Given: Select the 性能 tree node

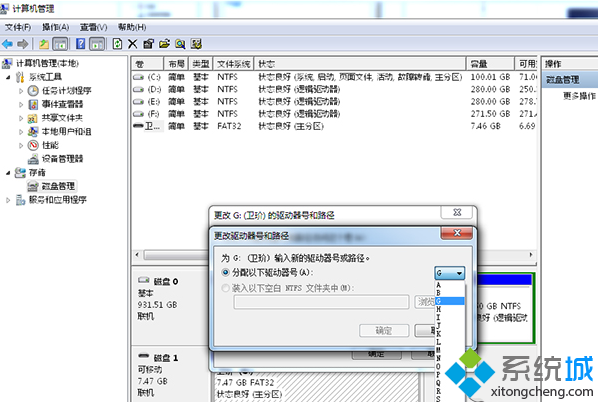Looking at the screenshot, I should tap(50, 145).
